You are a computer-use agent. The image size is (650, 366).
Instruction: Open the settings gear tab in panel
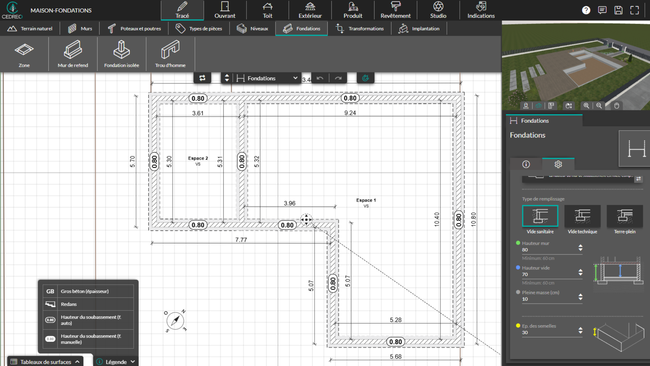[558, 164]
